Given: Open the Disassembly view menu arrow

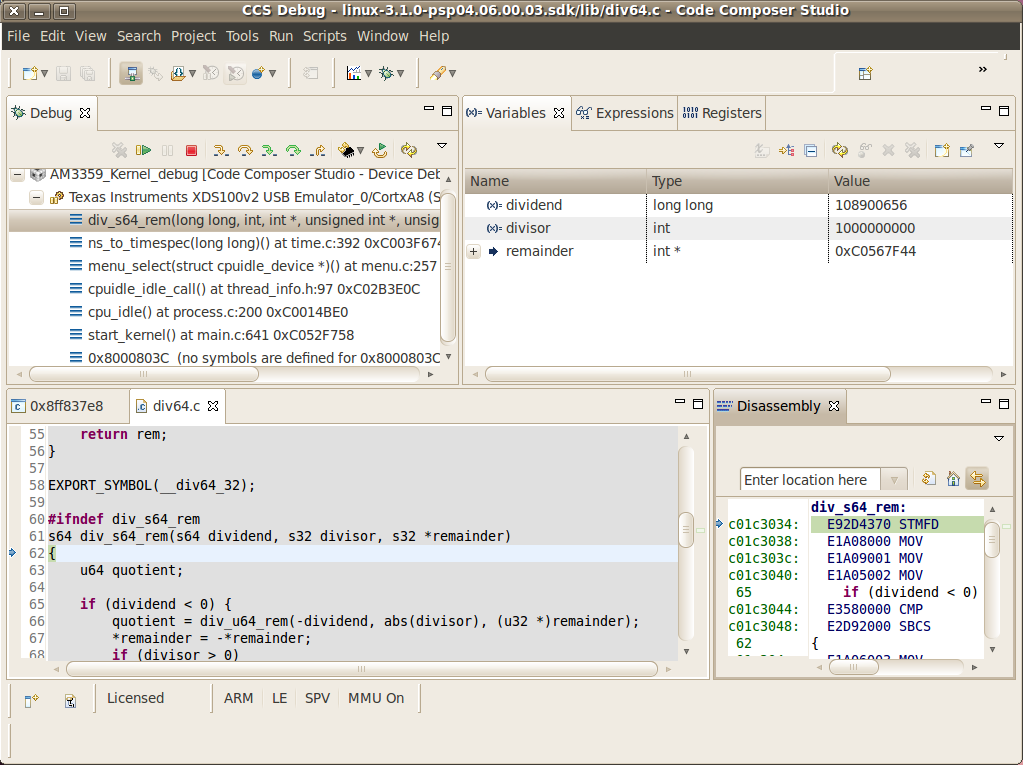Looking at the screenshot, I should click(997, 438).
